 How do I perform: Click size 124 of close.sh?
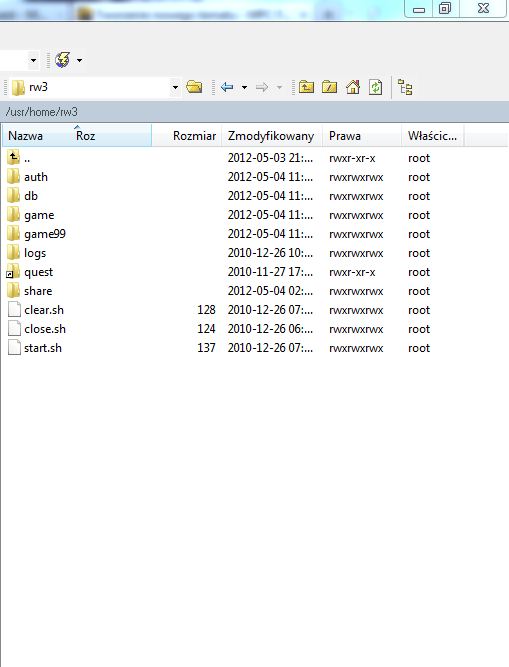click(x=206, y=329)
